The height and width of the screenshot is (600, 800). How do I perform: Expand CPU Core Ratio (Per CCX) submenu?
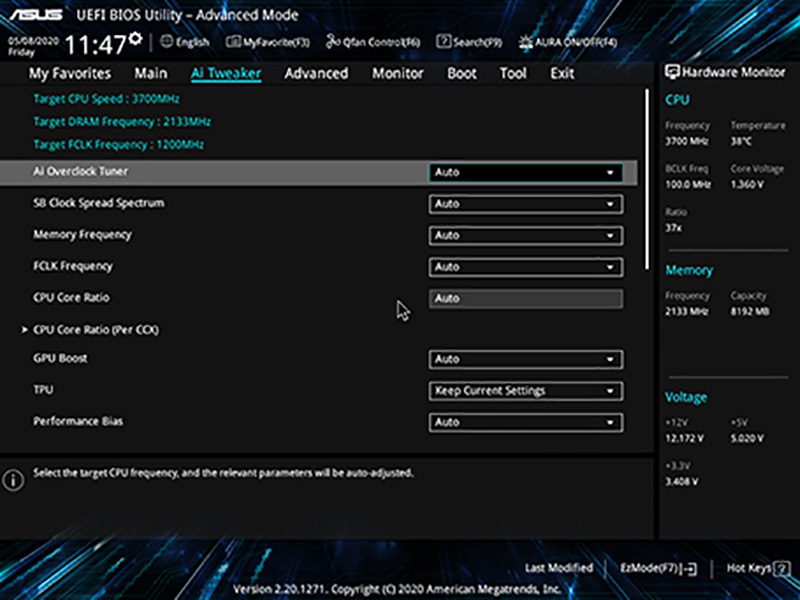[x=96, y=330]
